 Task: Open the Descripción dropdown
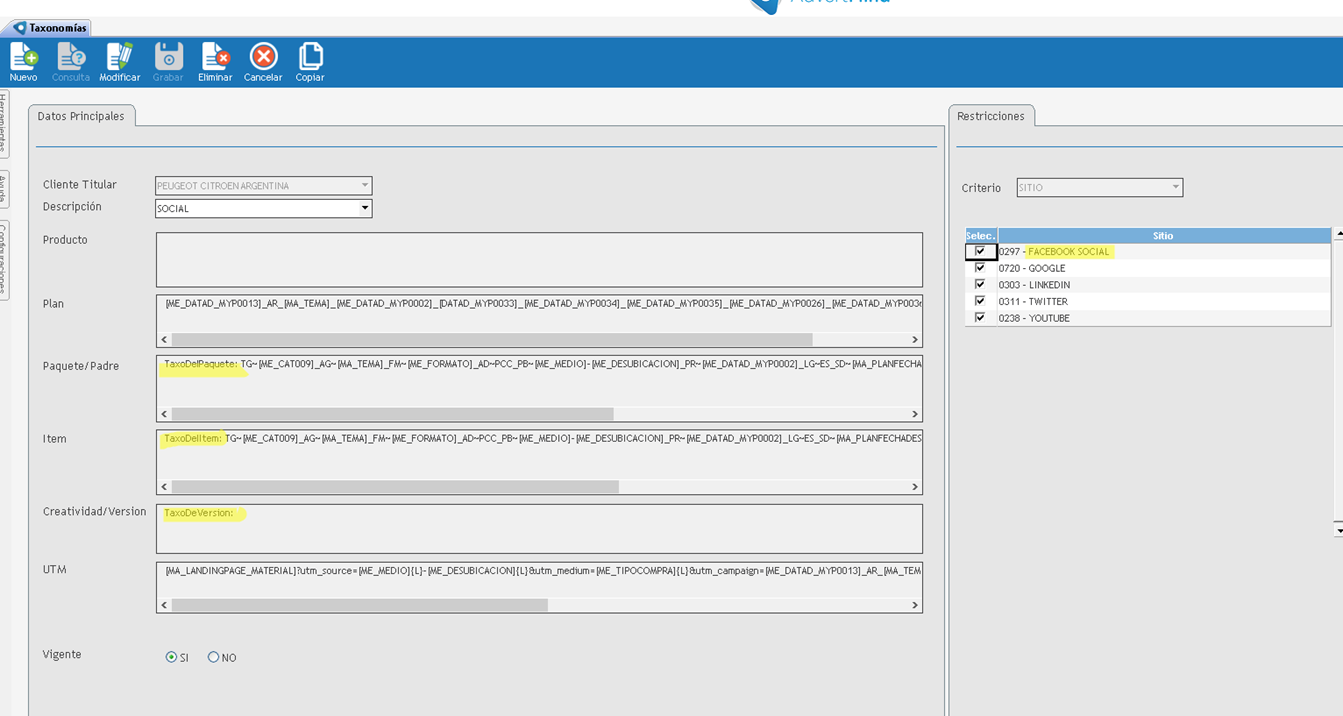coord(365,208)
